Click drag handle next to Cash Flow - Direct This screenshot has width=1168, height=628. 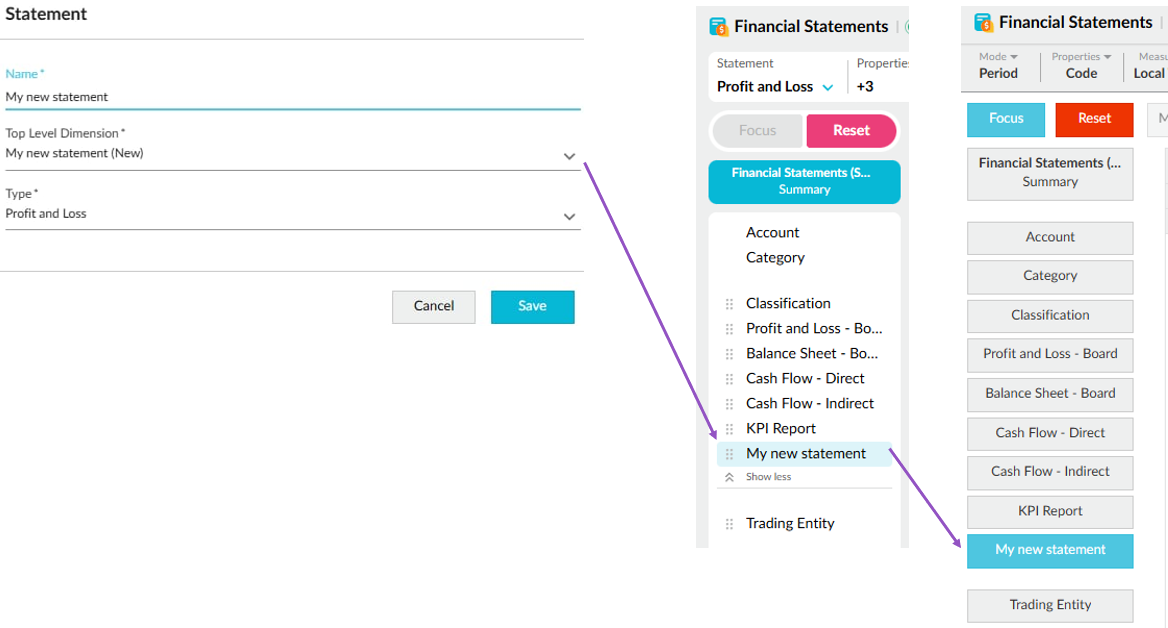(729, 379)
